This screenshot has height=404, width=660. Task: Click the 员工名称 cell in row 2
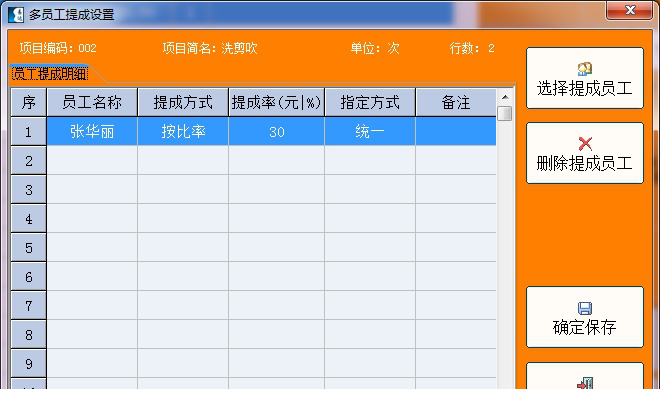(x=92, y=161)
